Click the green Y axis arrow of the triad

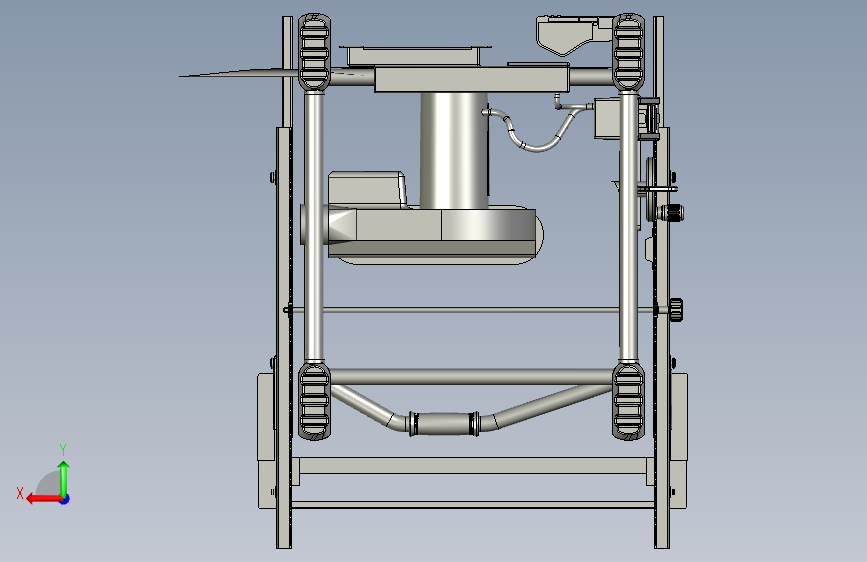click(x=64, y=479)
